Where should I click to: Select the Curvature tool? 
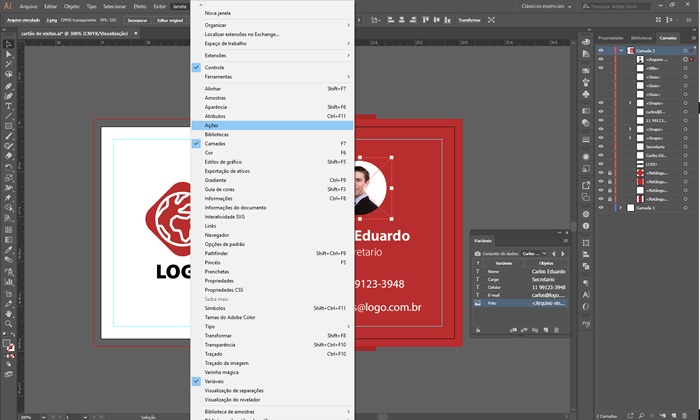click(x=8, y=96)
